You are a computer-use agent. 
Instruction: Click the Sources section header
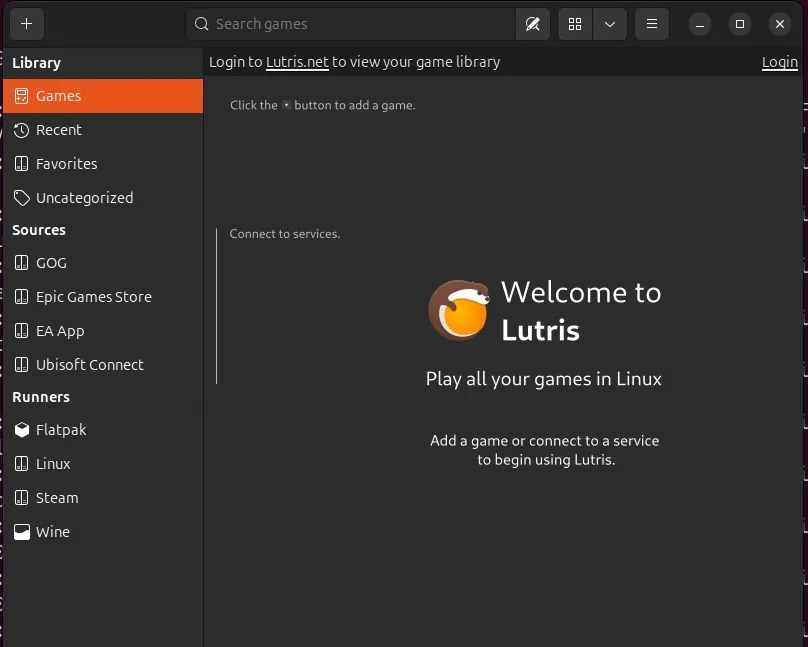point(39,230)
